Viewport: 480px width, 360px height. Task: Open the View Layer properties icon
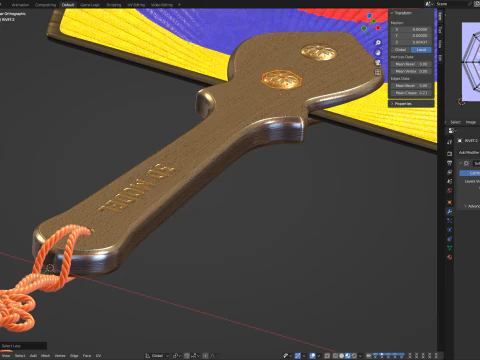tap(449, 172)
